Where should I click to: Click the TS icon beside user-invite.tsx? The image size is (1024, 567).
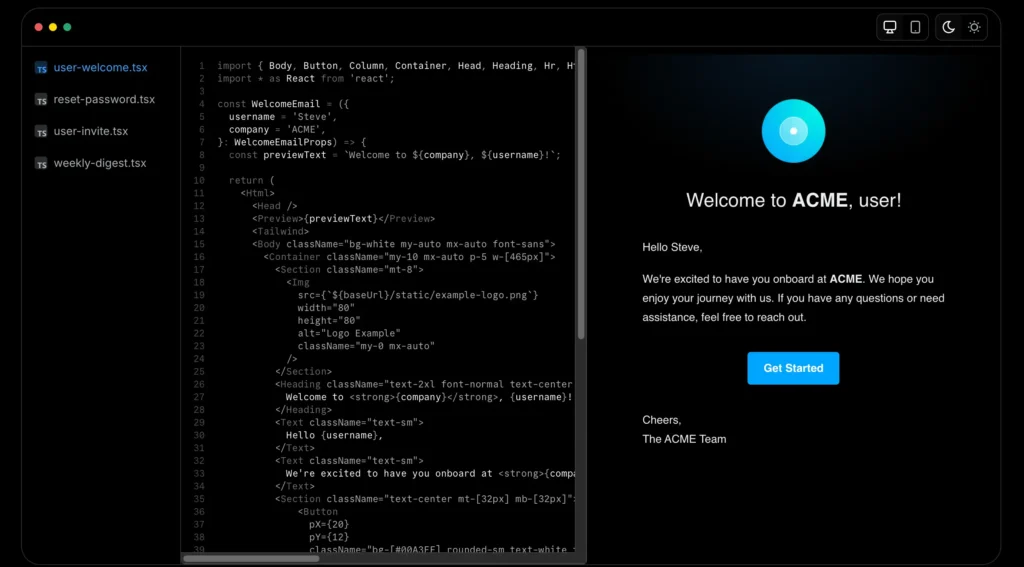(x=41, y=131)
